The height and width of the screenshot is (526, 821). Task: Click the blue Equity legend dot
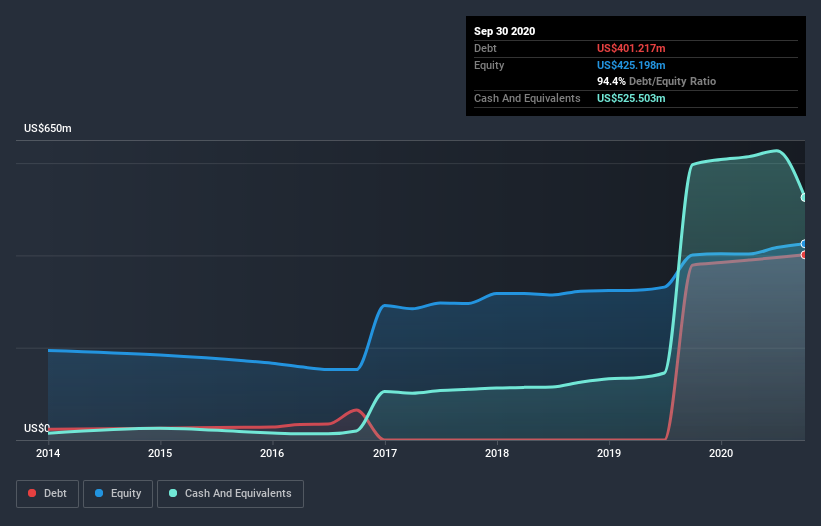click(99, 493)
